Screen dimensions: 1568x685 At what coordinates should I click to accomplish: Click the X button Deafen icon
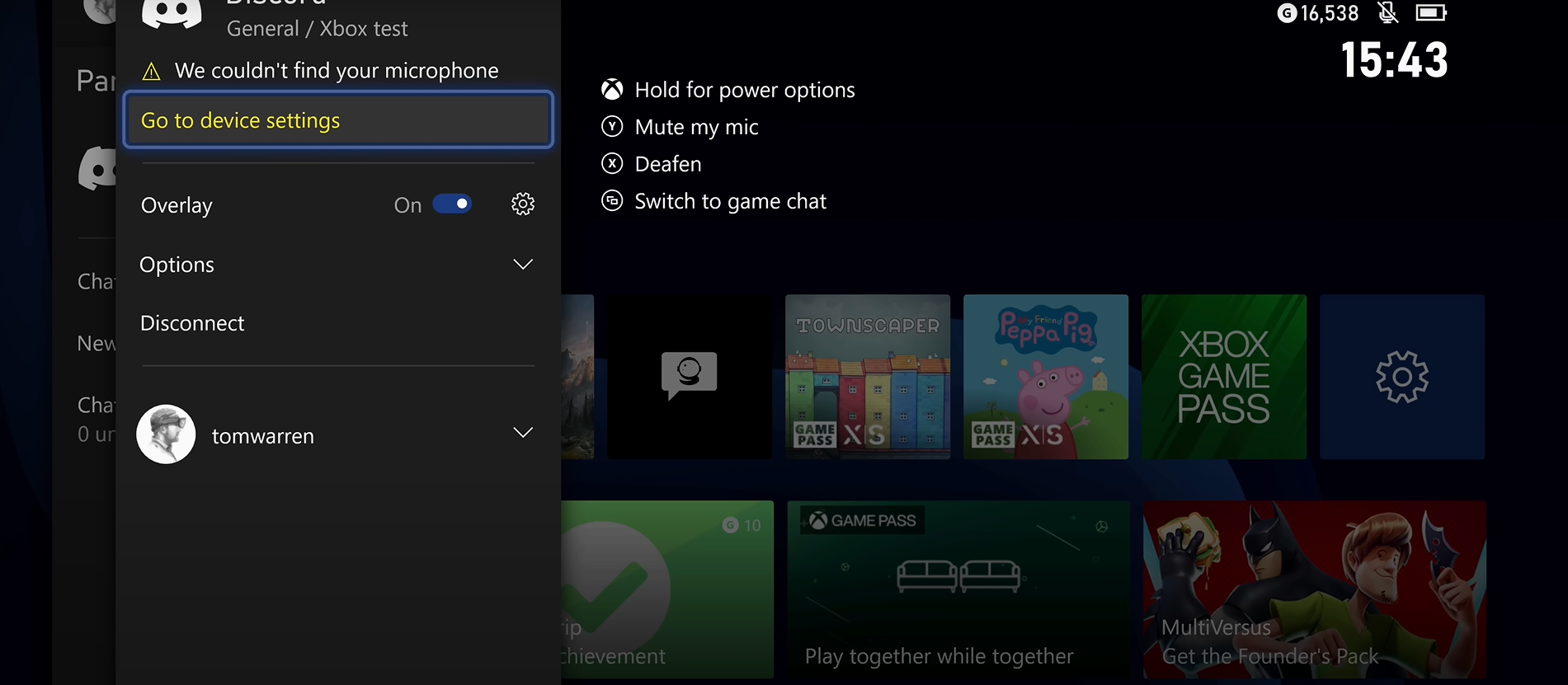point(612,163)
